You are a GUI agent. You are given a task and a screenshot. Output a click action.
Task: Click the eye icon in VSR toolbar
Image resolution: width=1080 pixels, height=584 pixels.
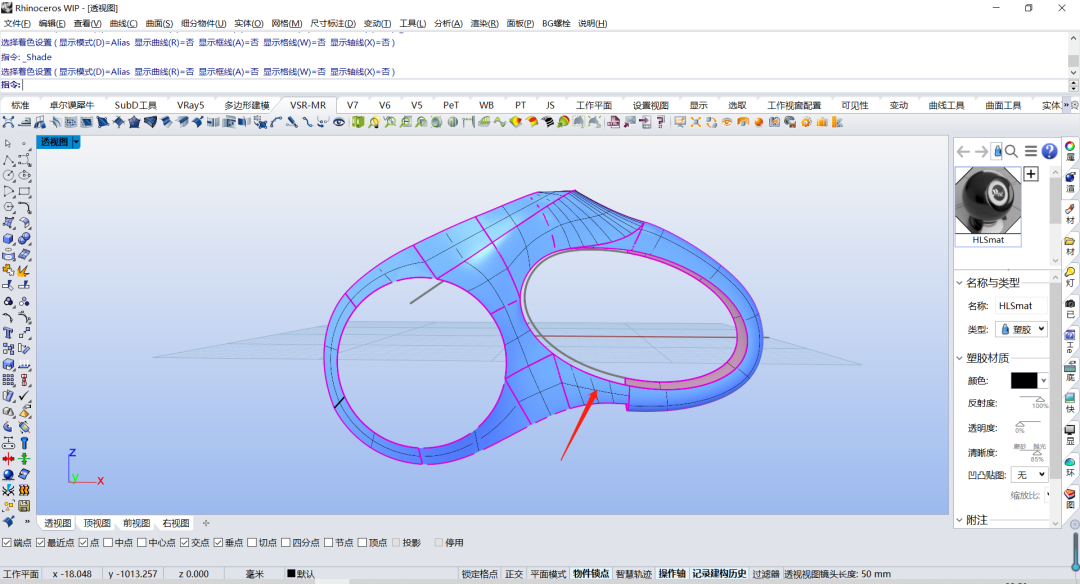coord(339,122)
